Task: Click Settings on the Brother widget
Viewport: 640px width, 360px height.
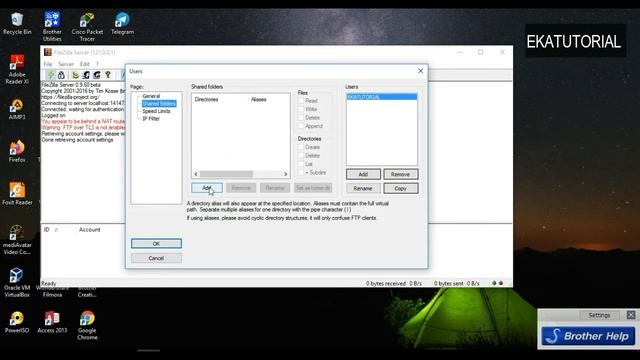Action: click(599, 315)
